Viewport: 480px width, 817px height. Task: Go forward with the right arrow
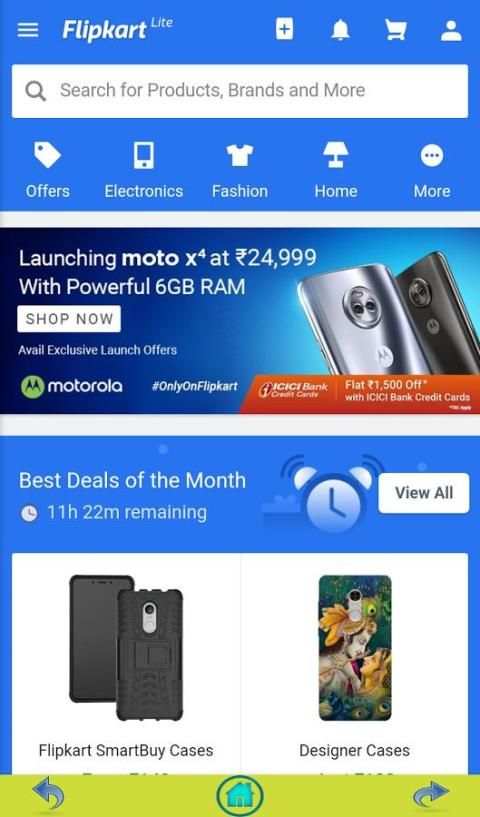(431, 796)
